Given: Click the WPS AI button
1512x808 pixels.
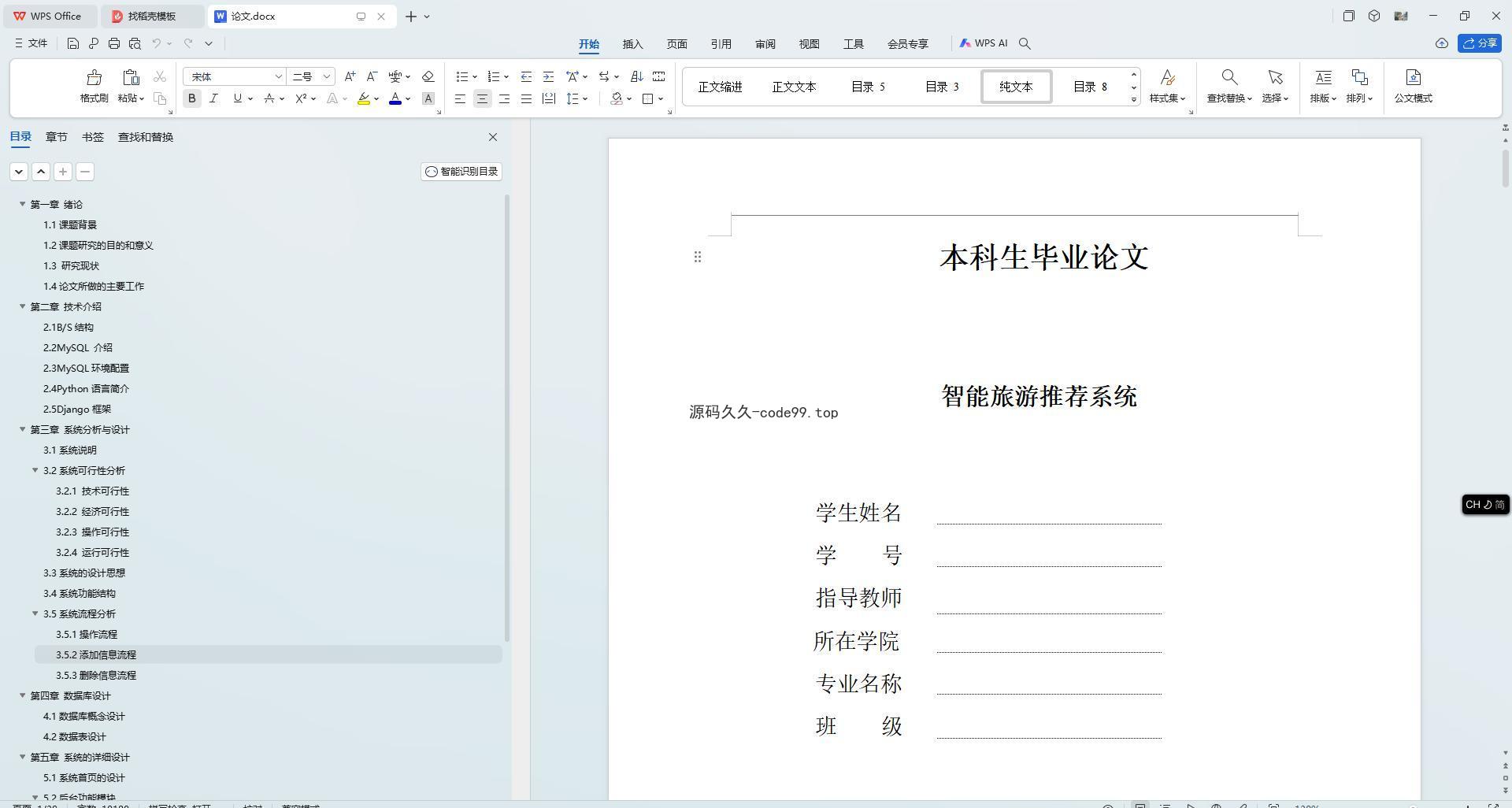Looking at the screenshot, I should [984, 43].
